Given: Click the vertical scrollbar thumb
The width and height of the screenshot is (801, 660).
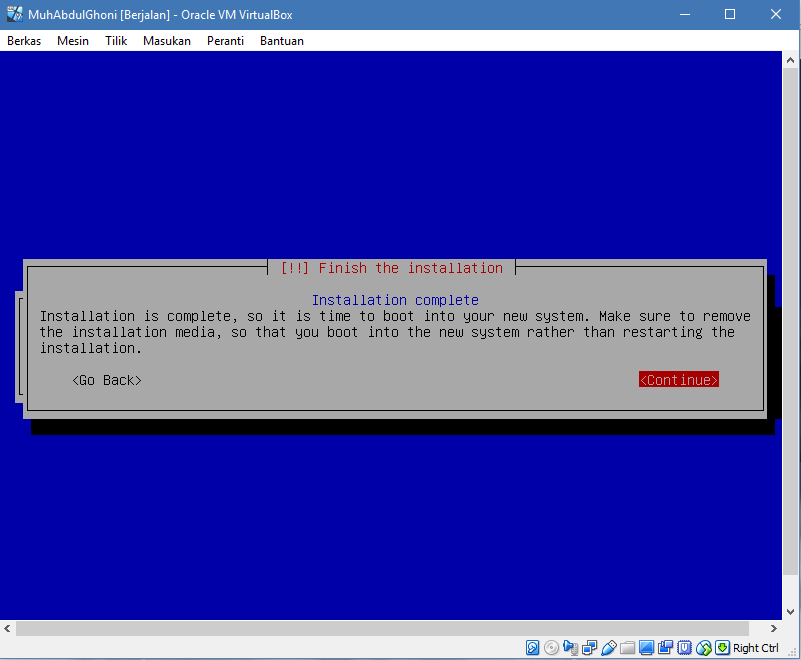Looking at the screenshot, I should click(x=790, y=321).
